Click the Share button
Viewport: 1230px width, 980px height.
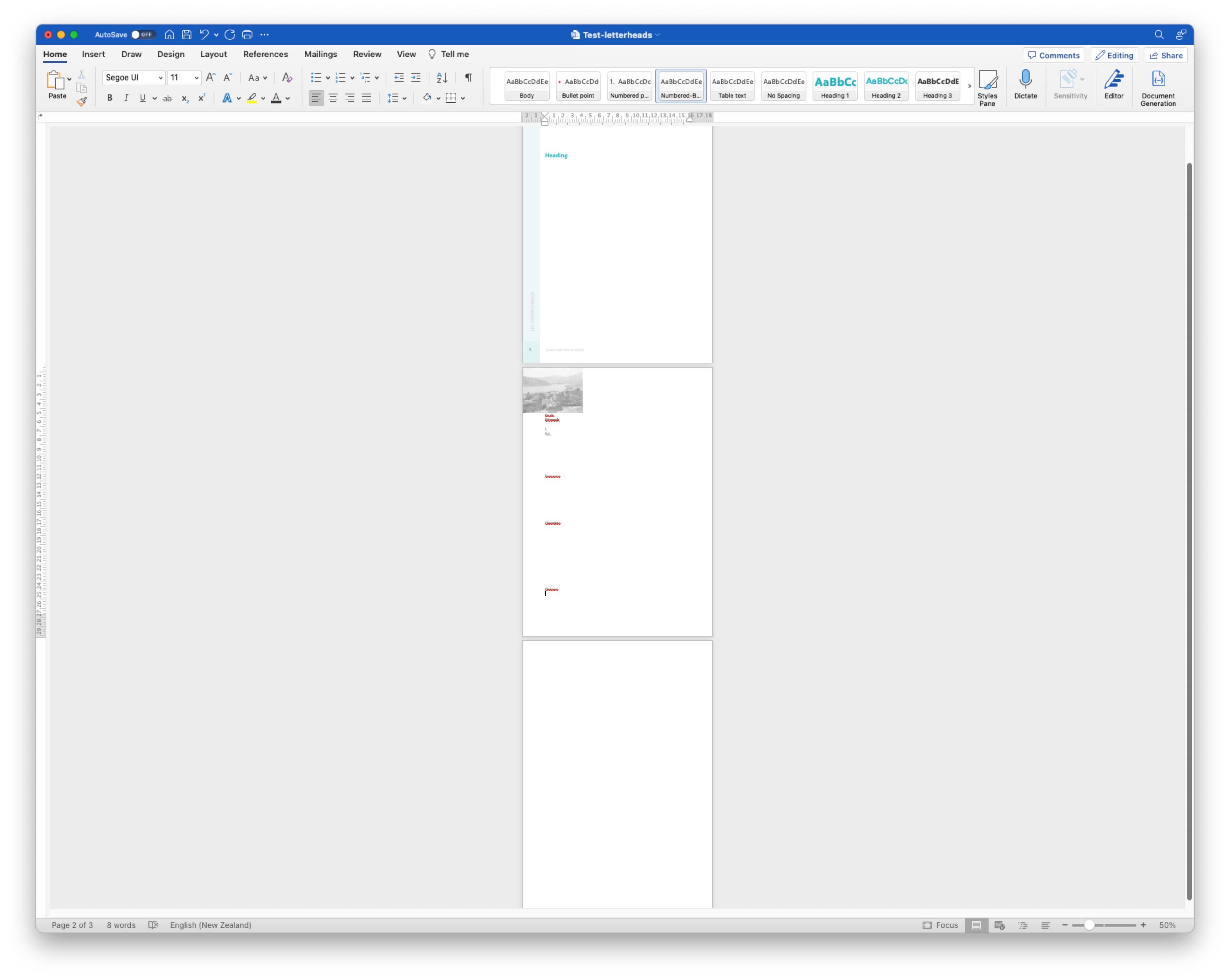1165,55
